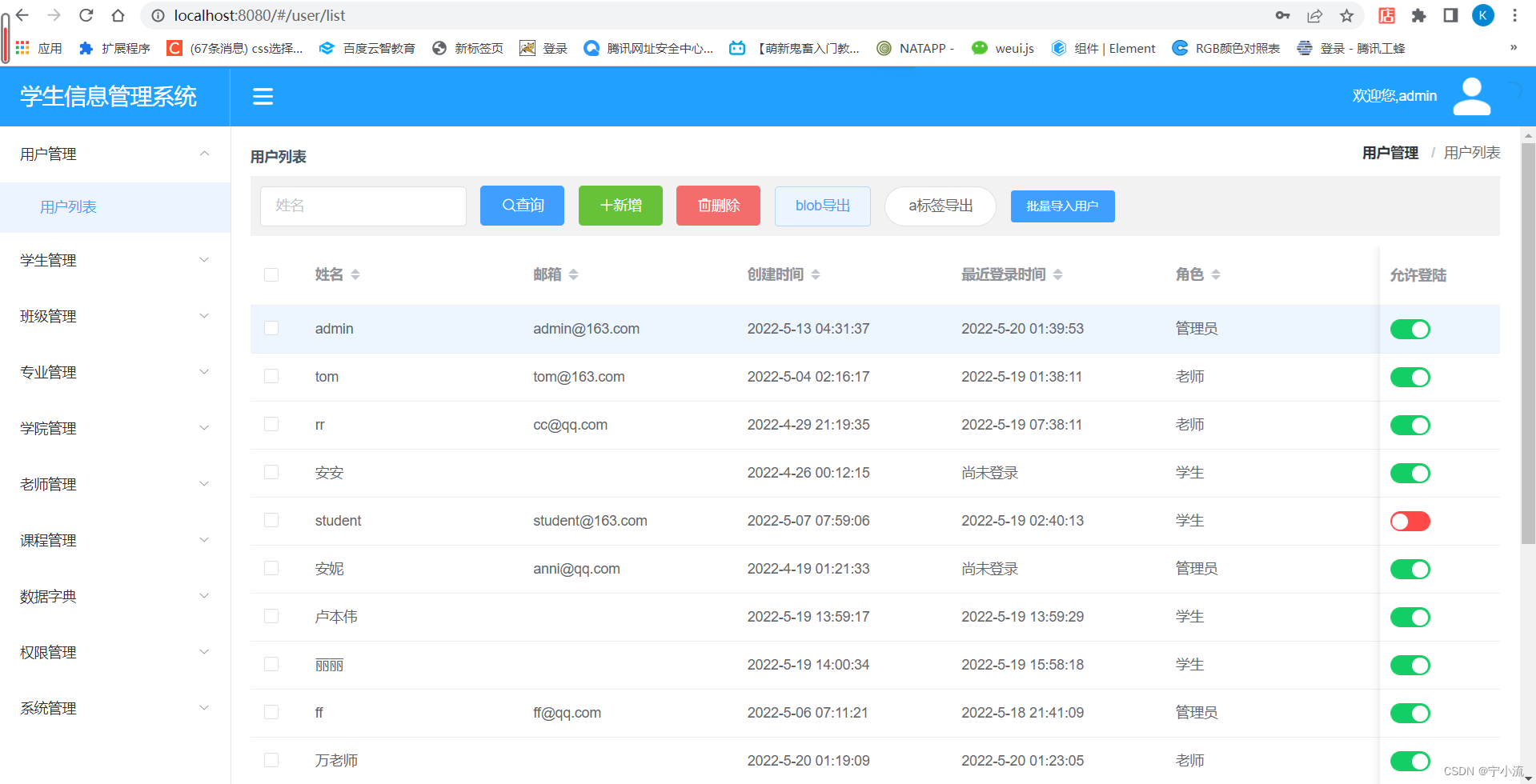The image size is (1536, 784).
Task: Go back in browser history
Action: pyautogui.click(x=22, y=15)
